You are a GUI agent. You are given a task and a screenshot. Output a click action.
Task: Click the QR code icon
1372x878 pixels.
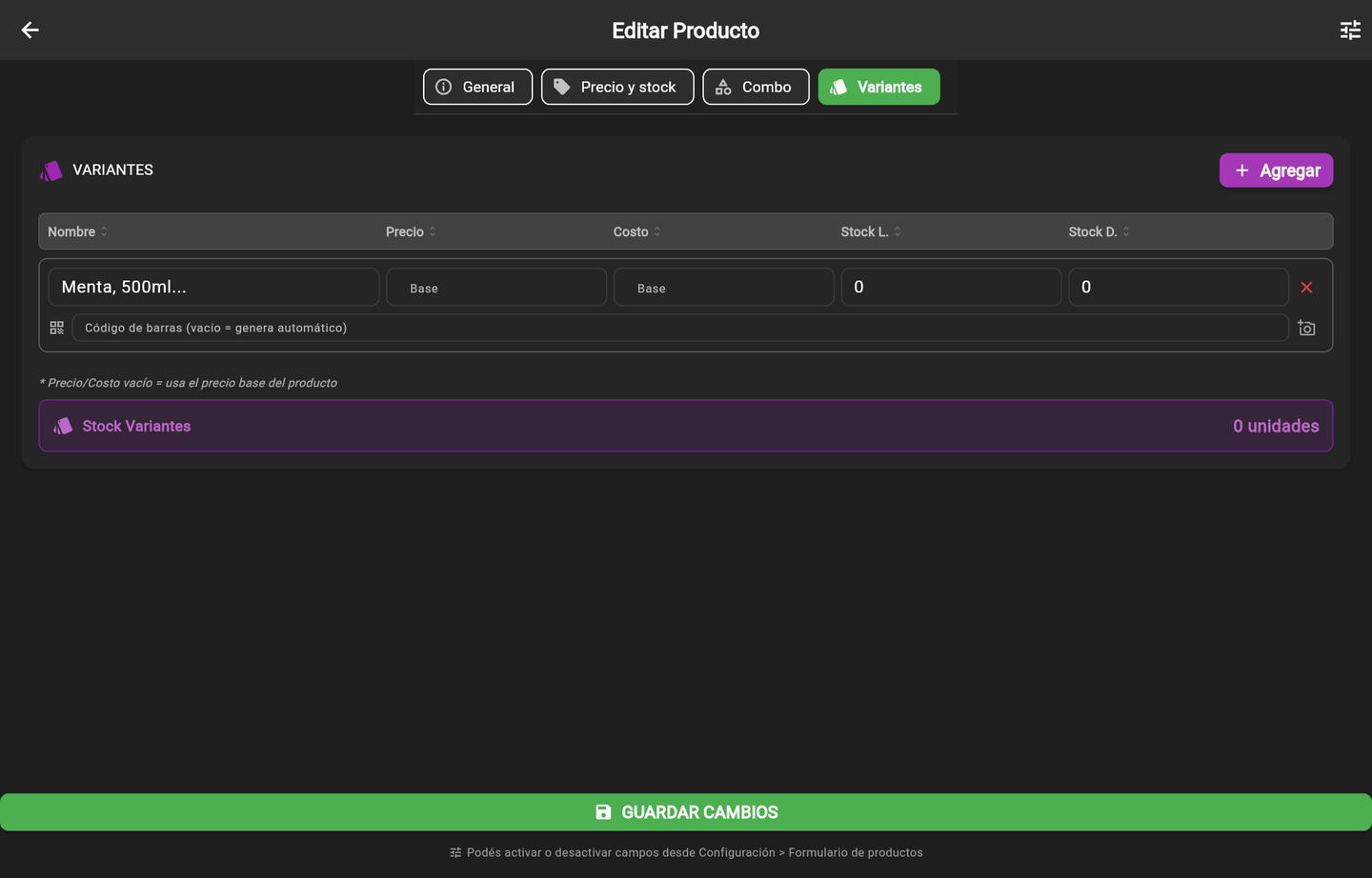57,328
